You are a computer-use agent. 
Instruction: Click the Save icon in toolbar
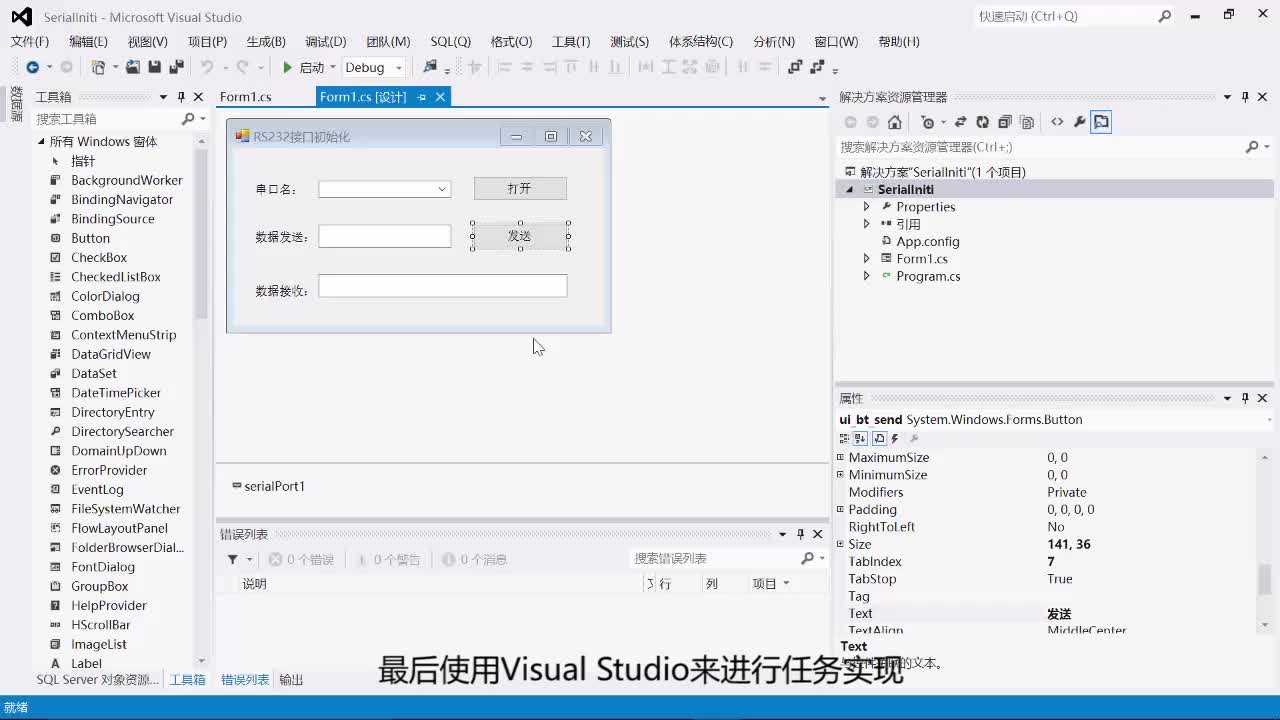[x=154, y=67]
